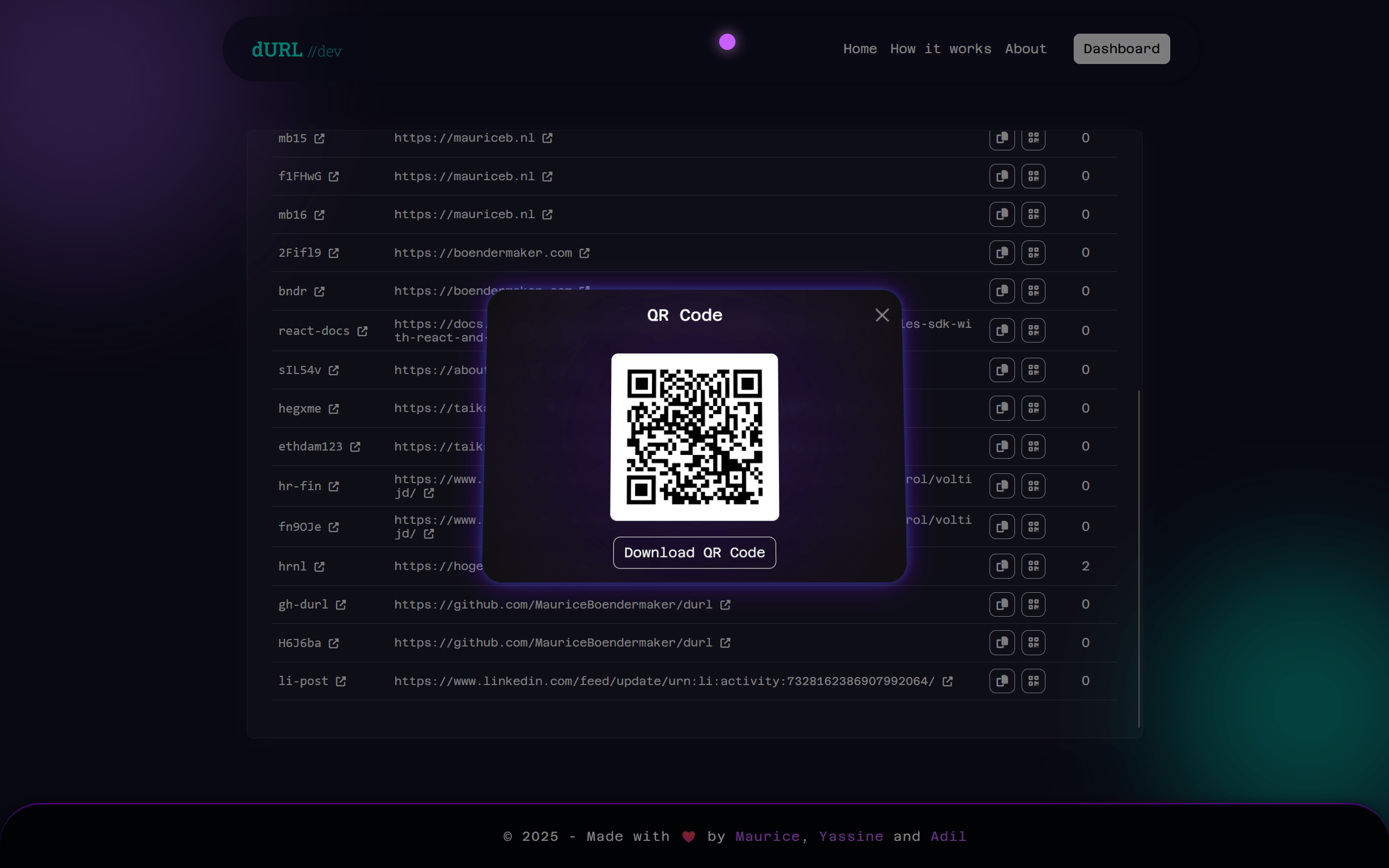Image resolution: width=1389 pixels, height=868 pixels.
Task: Open Maurice's footer link
Action: coord(768,837)
